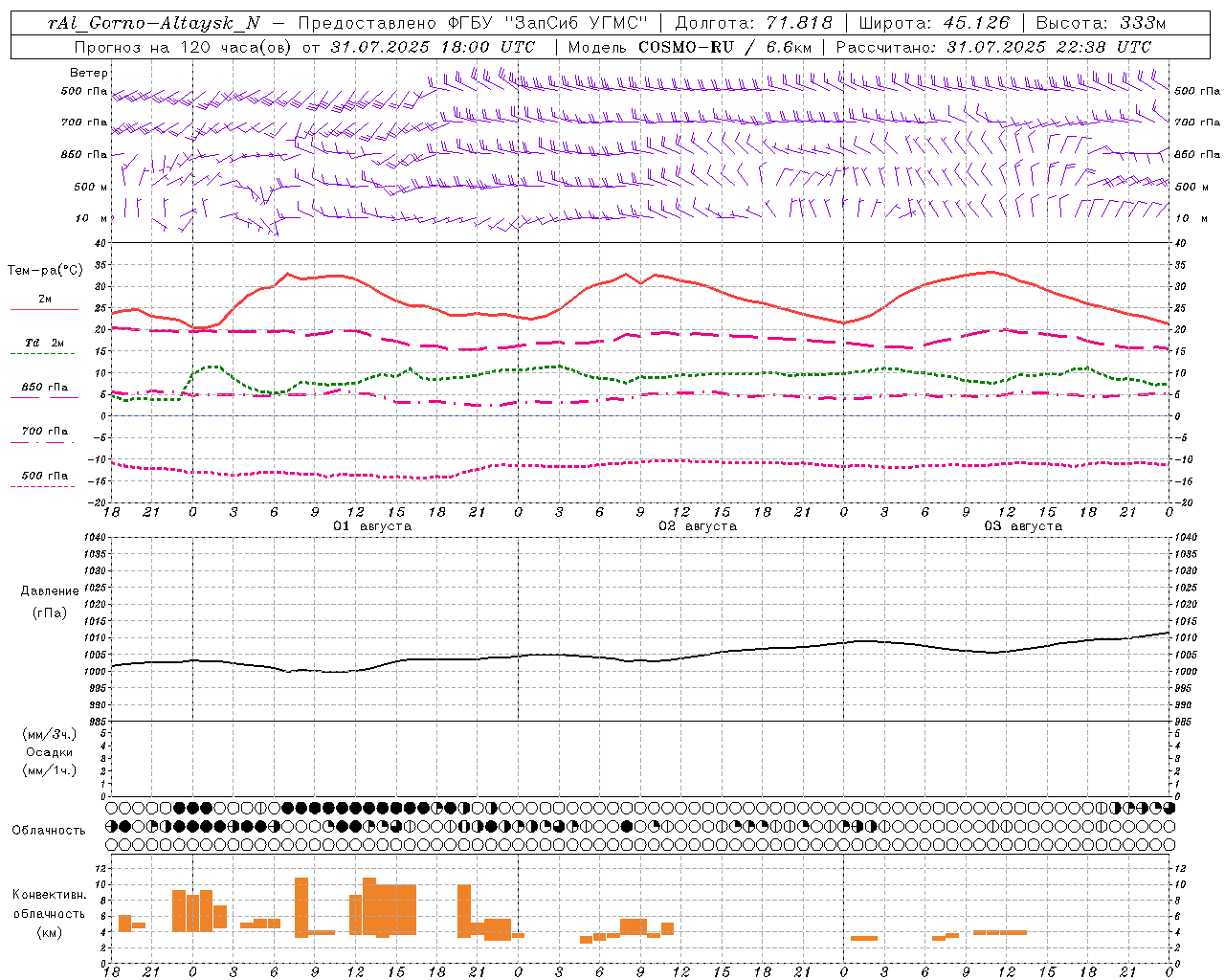The image size is (1225, 980).
Task: Click the Td 2м legend label
Action: 45,343
